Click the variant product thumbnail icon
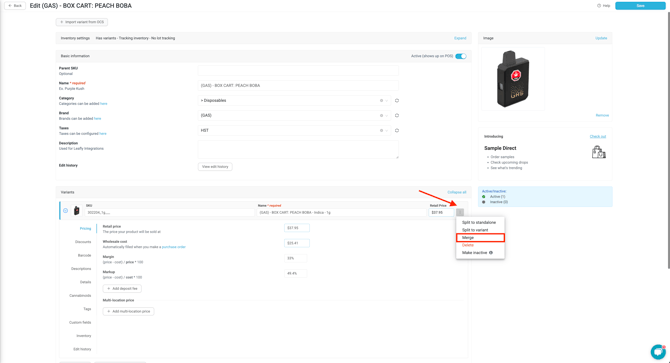Viewport: 670px width, 363px height. 76,211
